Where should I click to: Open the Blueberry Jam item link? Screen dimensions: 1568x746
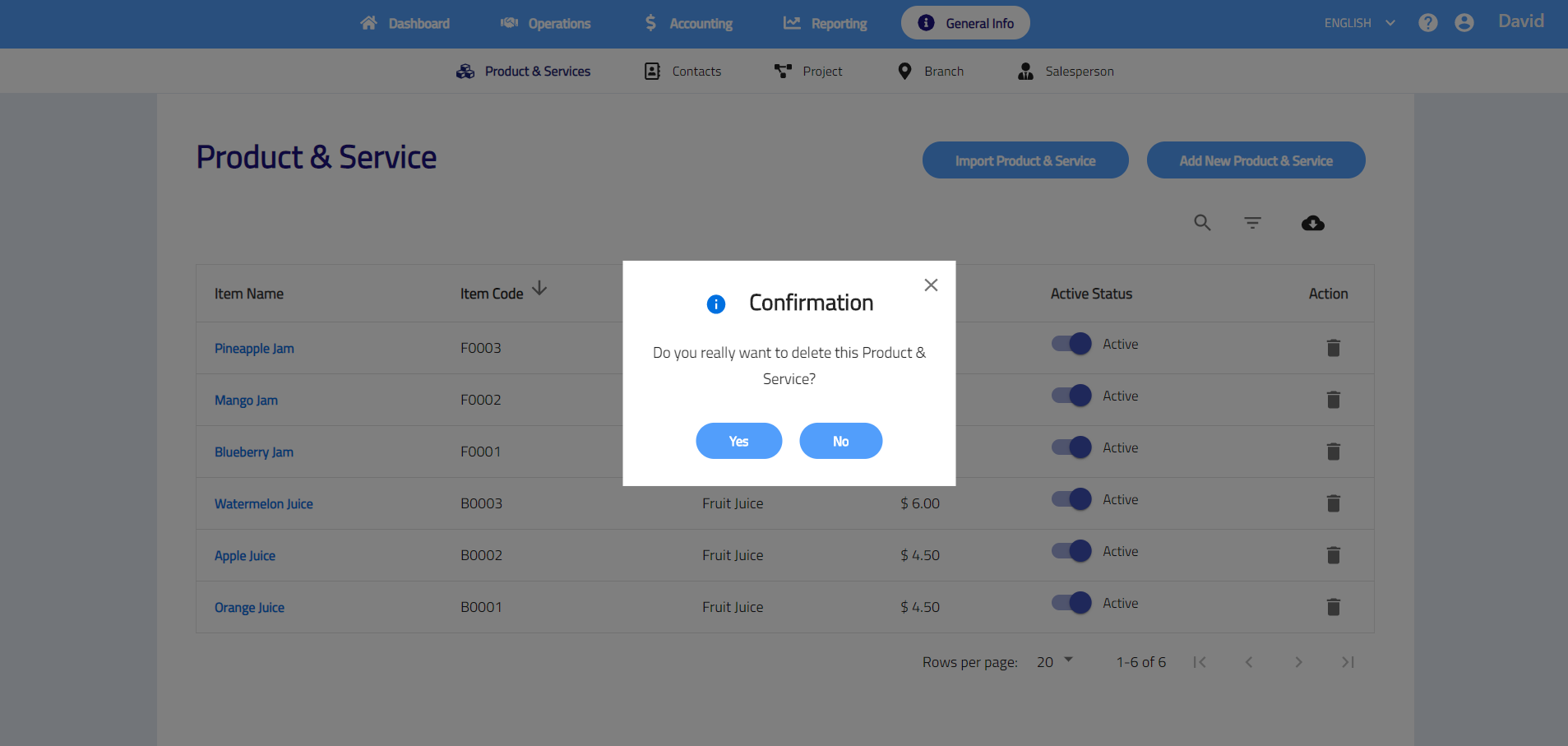254,452
